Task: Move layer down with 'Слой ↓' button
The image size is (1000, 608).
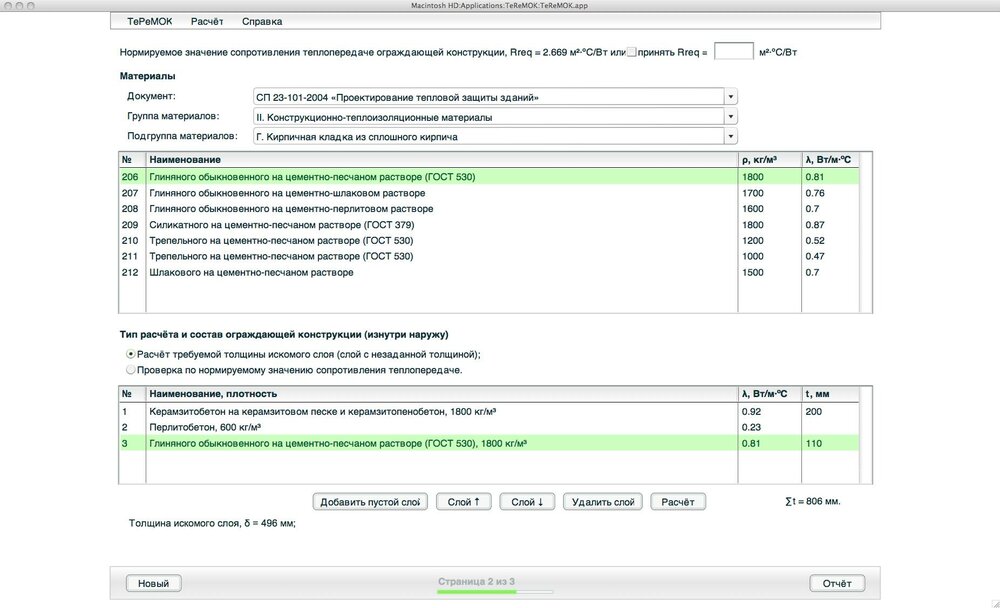Action: click(x=527, y=502)
